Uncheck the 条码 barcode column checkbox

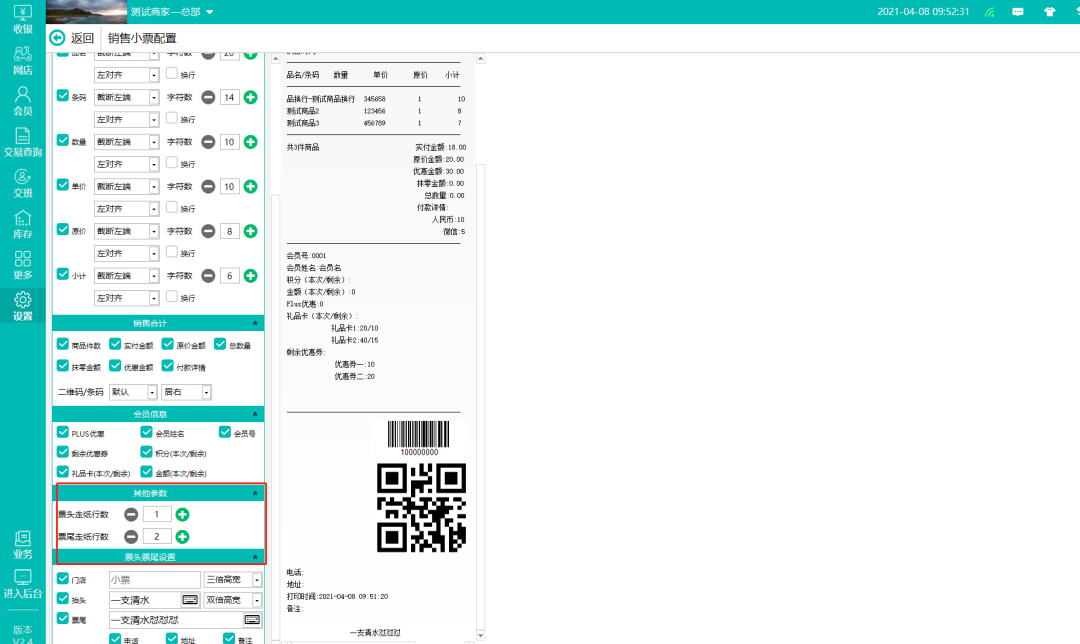(63, 97)
